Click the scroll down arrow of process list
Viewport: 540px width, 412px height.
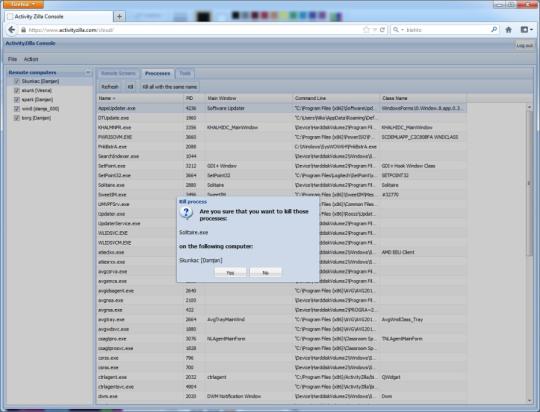pos(529,401)
